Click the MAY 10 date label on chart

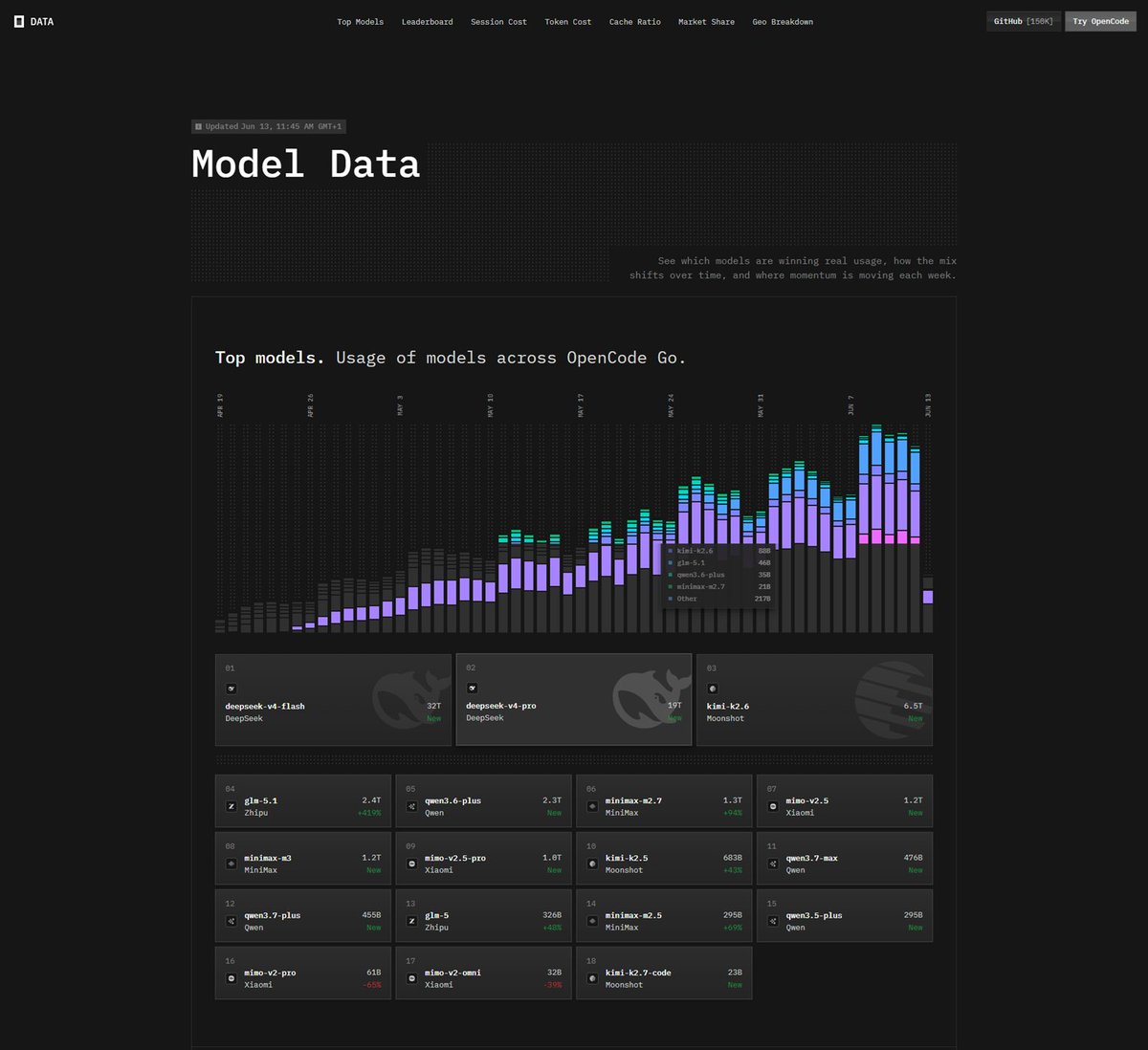[491, 405]
